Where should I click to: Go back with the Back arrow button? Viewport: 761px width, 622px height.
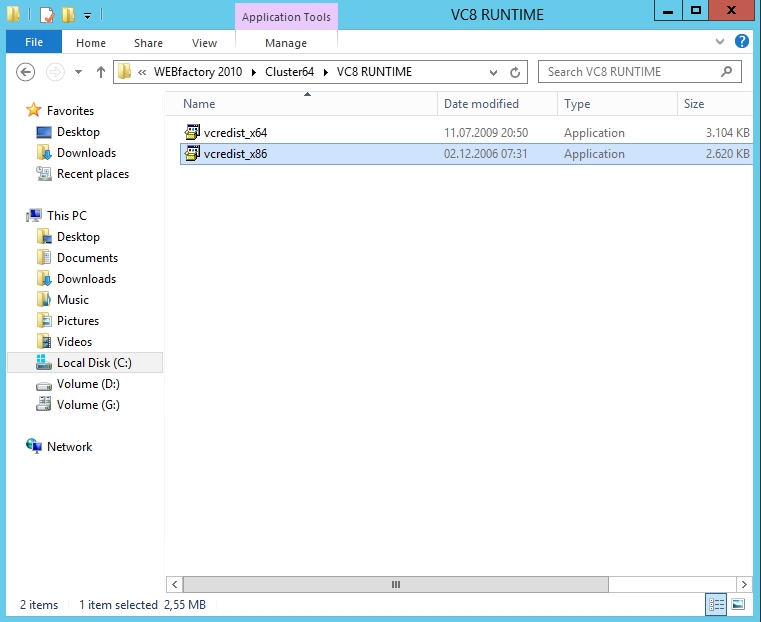coord(25,72)
